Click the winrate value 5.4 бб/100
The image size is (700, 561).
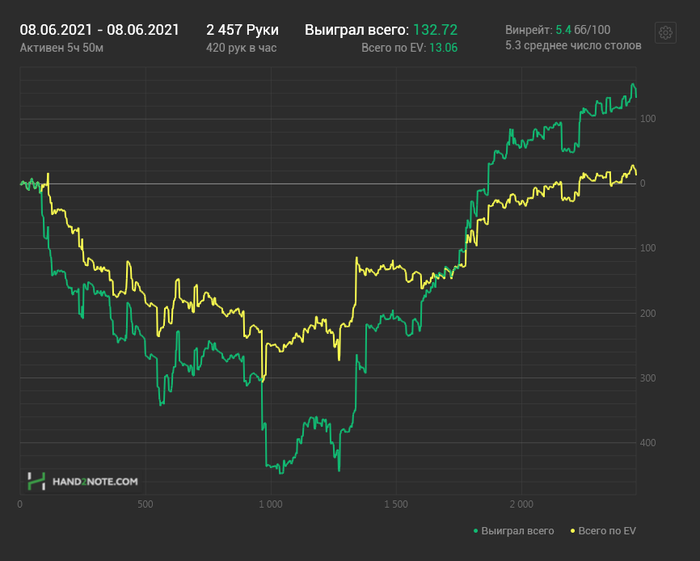click(x=583, y=30)
